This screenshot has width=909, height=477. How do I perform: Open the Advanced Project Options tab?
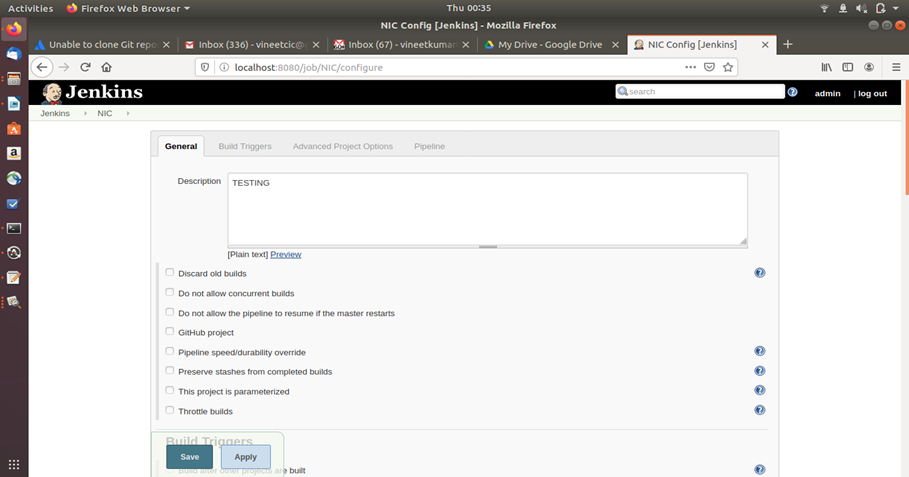click(x=343, y=146)
